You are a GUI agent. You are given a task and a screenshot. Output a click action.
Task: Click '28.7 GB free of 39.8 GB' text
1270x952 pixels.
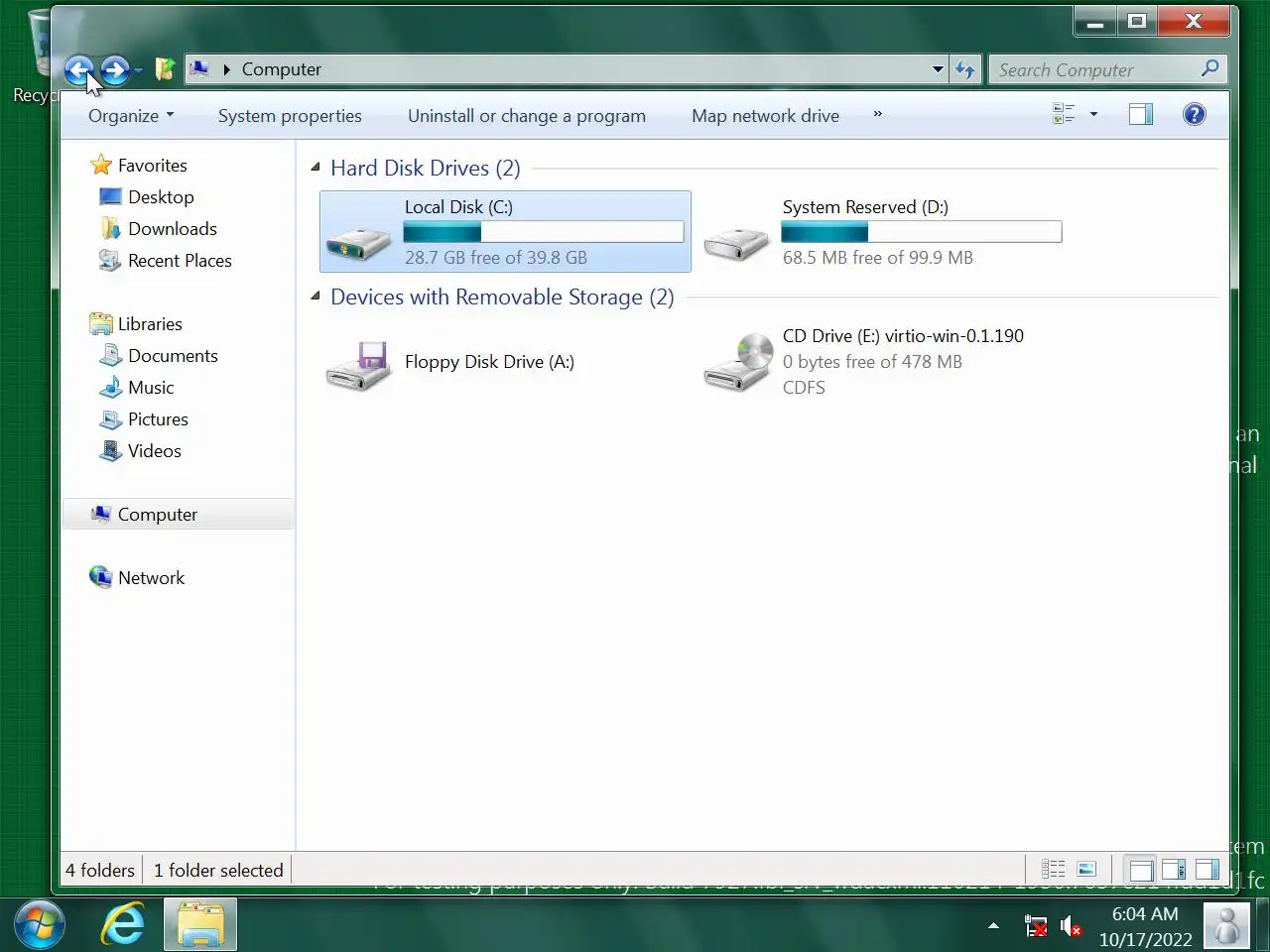tap(496, 258)
